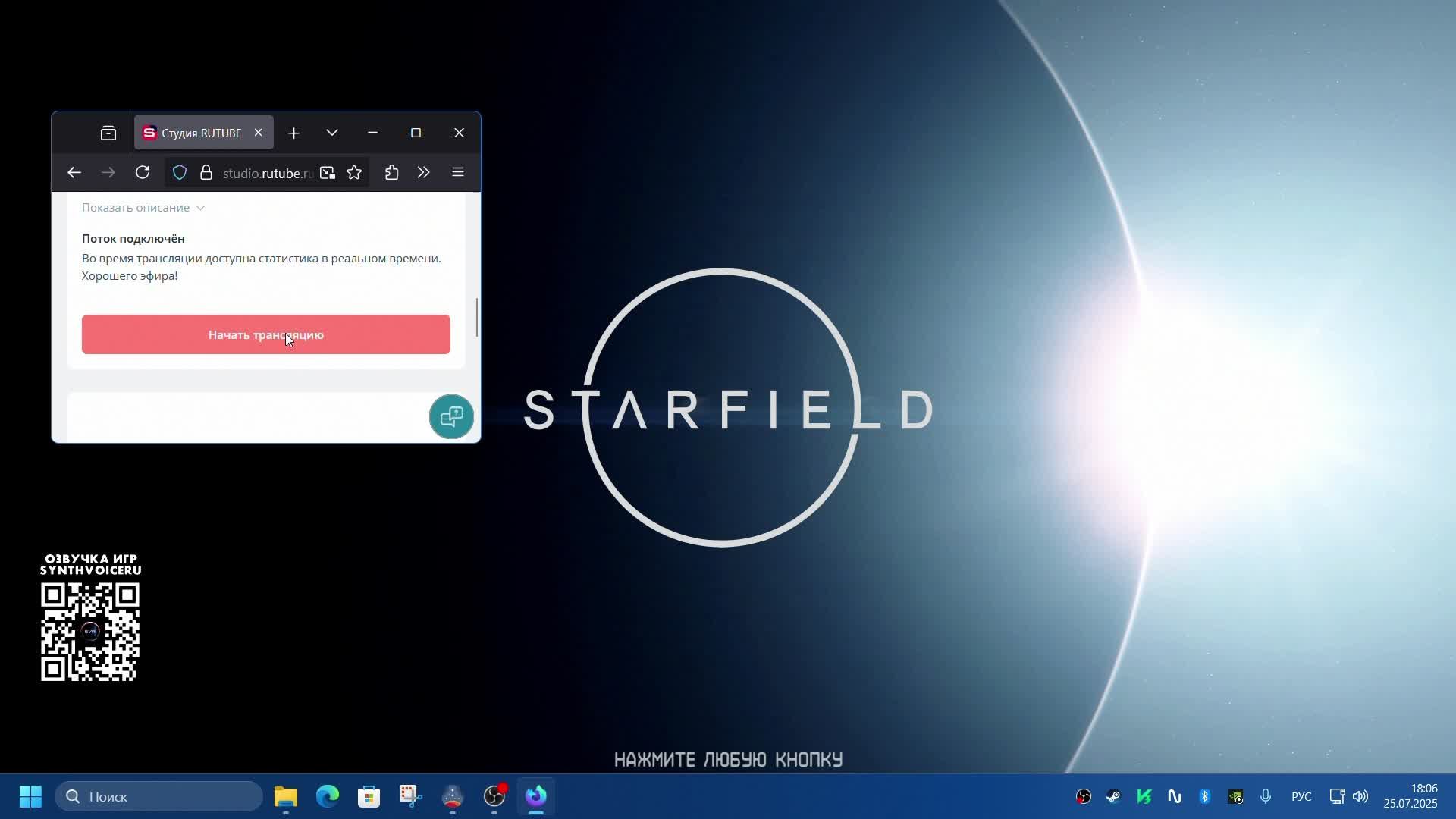Bookmark this page with the star
The width and height of the screenshot is (1456, 819).
click(354, 173)
